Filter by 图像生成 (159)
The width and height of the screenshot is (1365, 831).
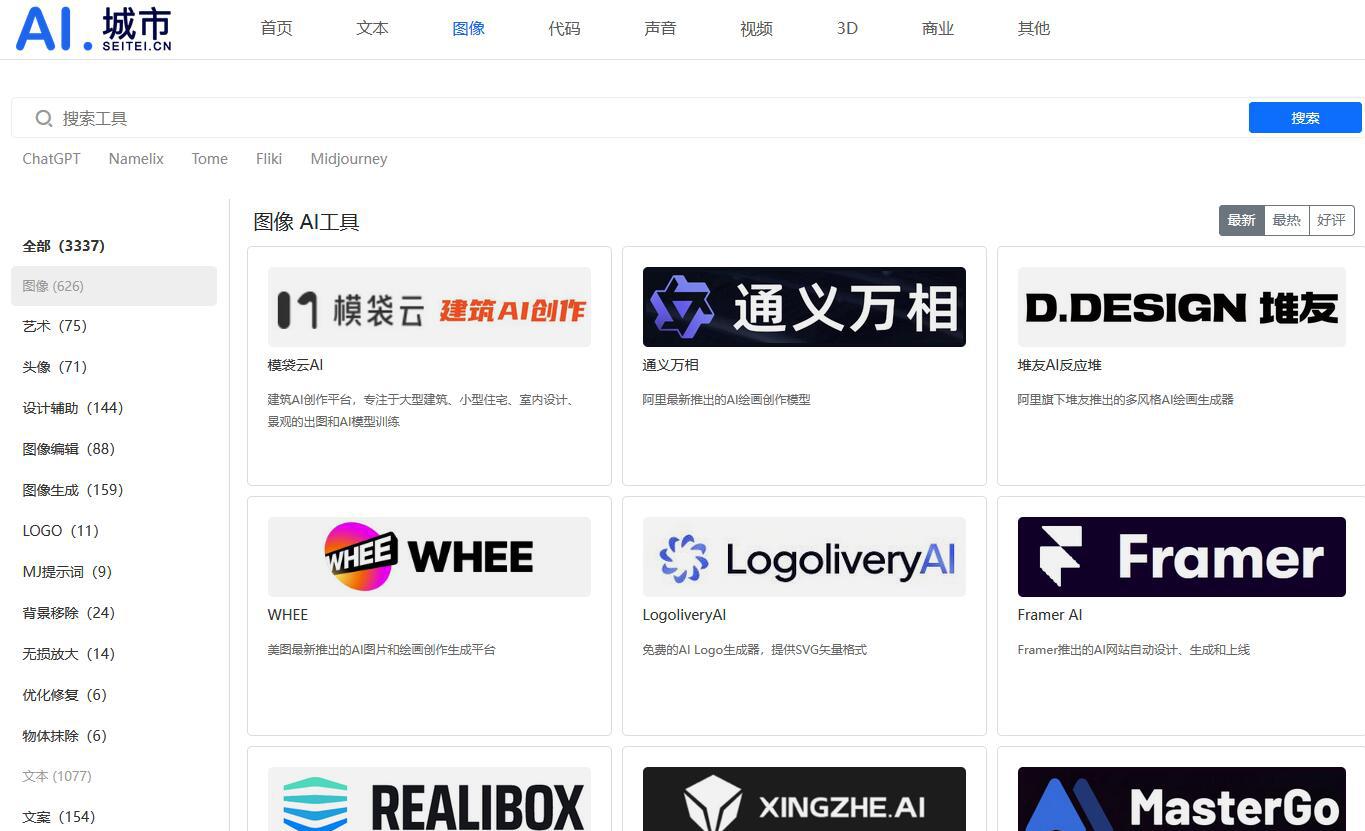pyautogui.click(x=73, y=490)
